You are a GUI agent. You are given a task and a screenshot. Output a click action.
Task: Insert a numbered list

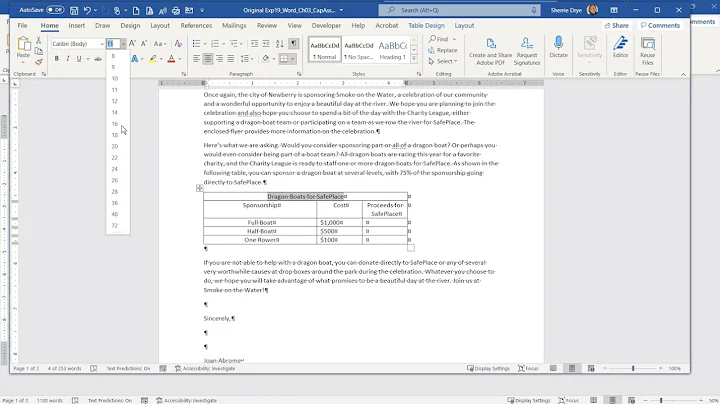214,44
